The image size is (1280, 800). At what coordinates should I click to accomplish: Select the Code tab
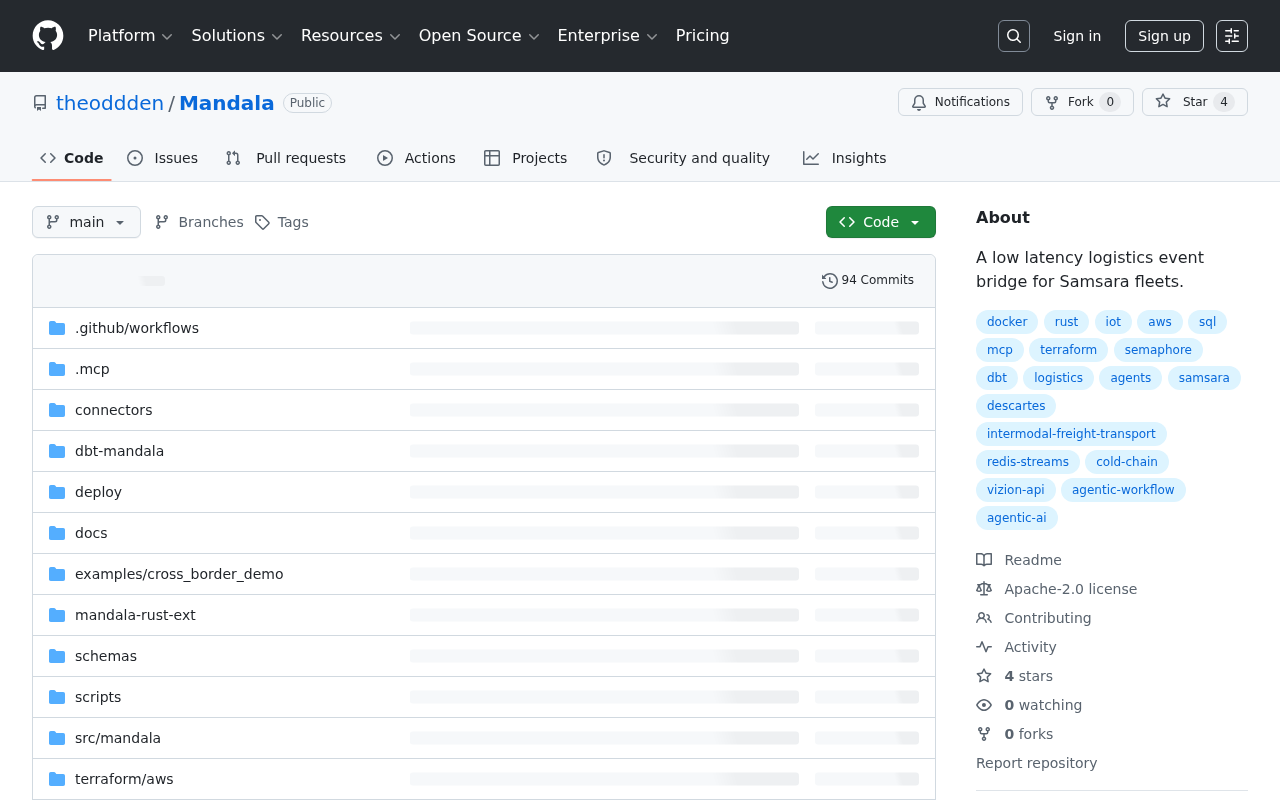72,158
